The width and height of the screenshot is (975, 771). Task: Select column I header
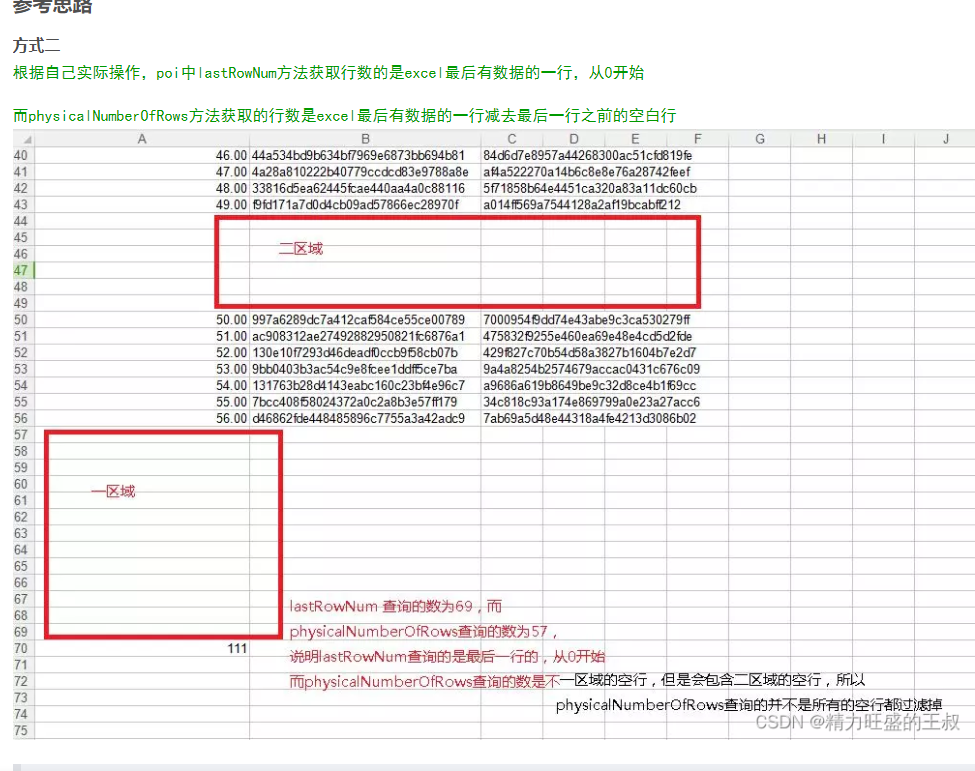pos(883,139)
